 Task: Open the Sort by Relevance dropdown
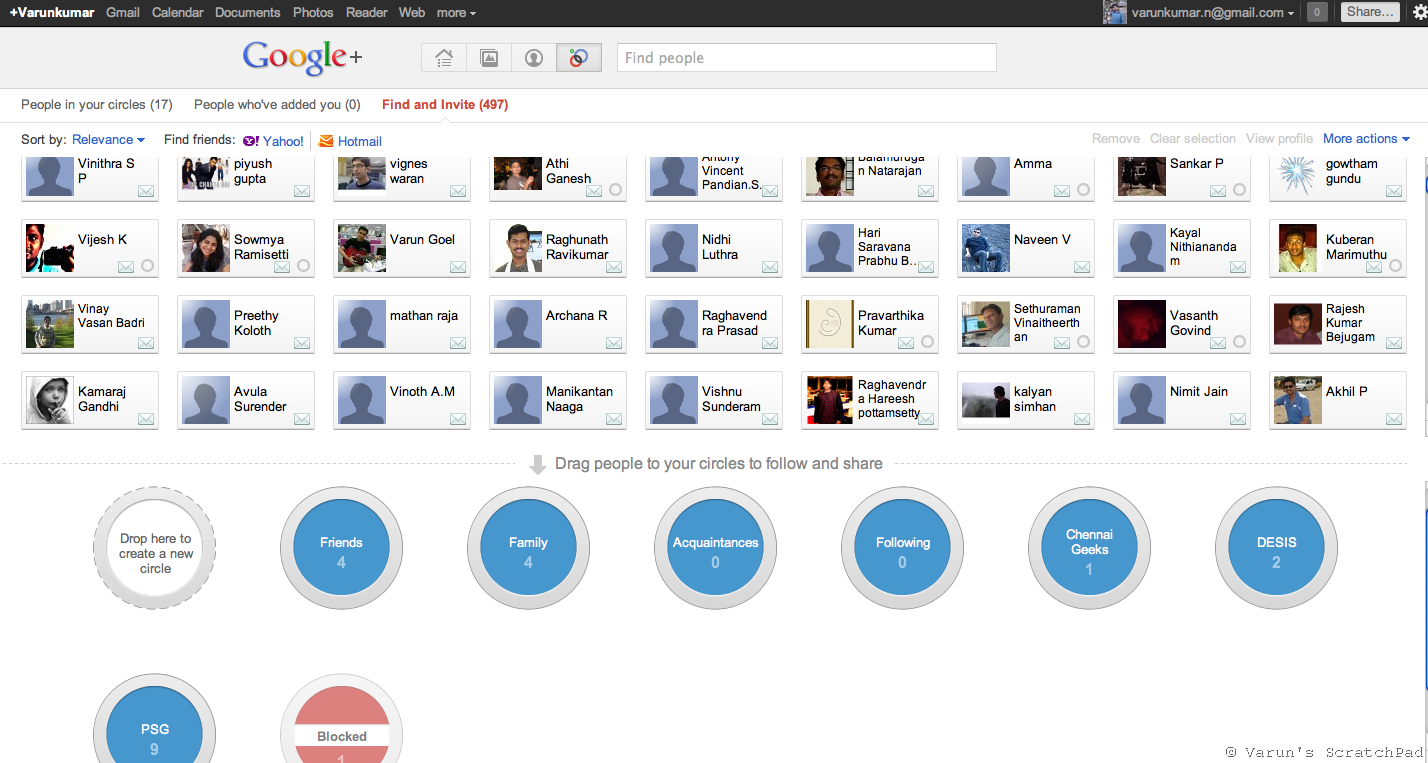[x=108, y=140]
